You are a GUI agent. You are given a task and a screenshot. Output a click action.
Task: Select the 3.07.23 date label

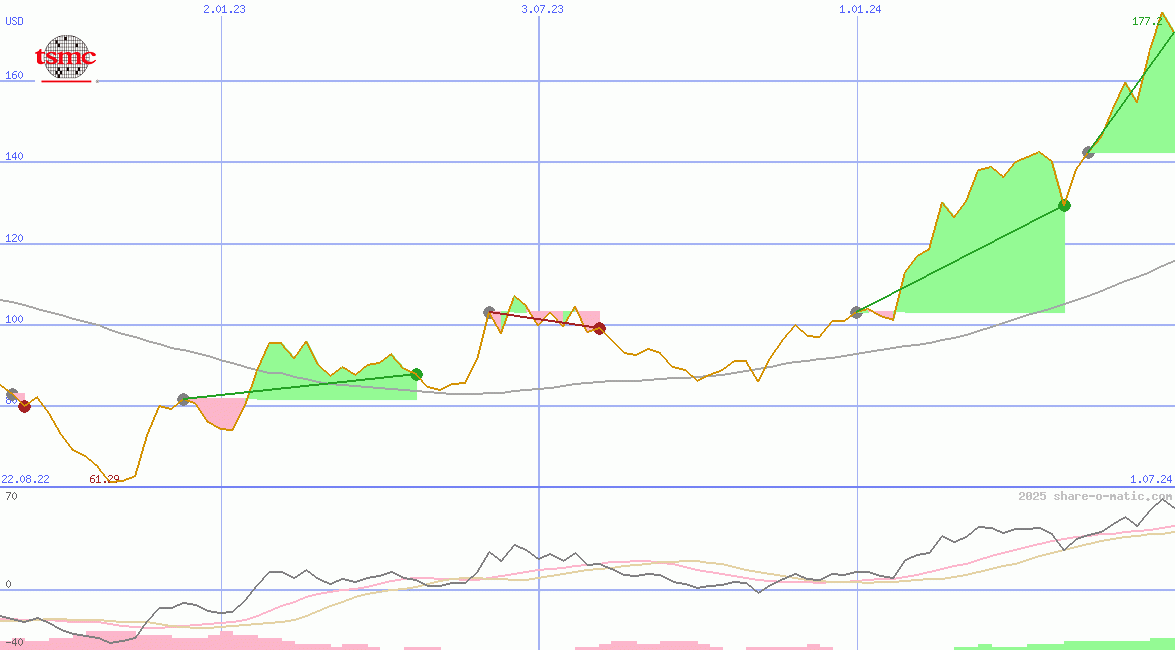pyautogui.click(x=543, y=9)
